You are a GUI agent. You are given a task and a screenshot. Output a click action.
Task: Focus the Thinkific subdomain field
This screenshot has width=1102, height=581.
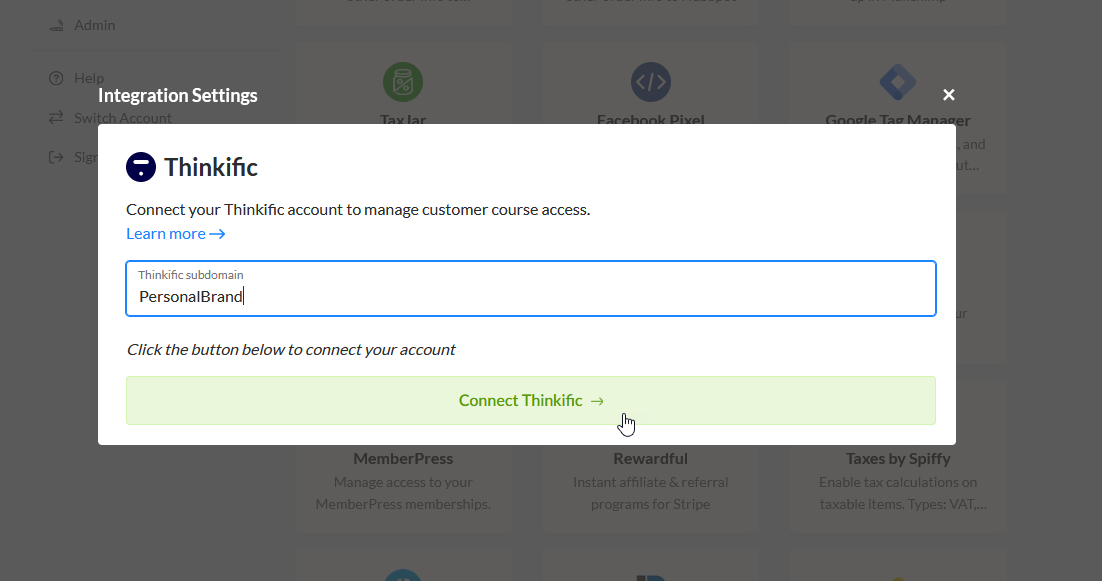(x=531, y=289)
